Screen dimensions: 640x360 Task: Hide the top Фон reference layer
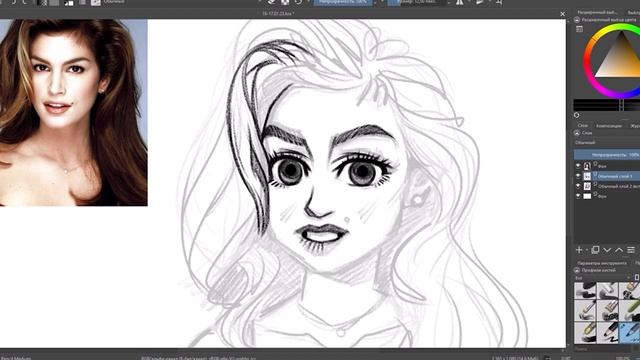578,166
